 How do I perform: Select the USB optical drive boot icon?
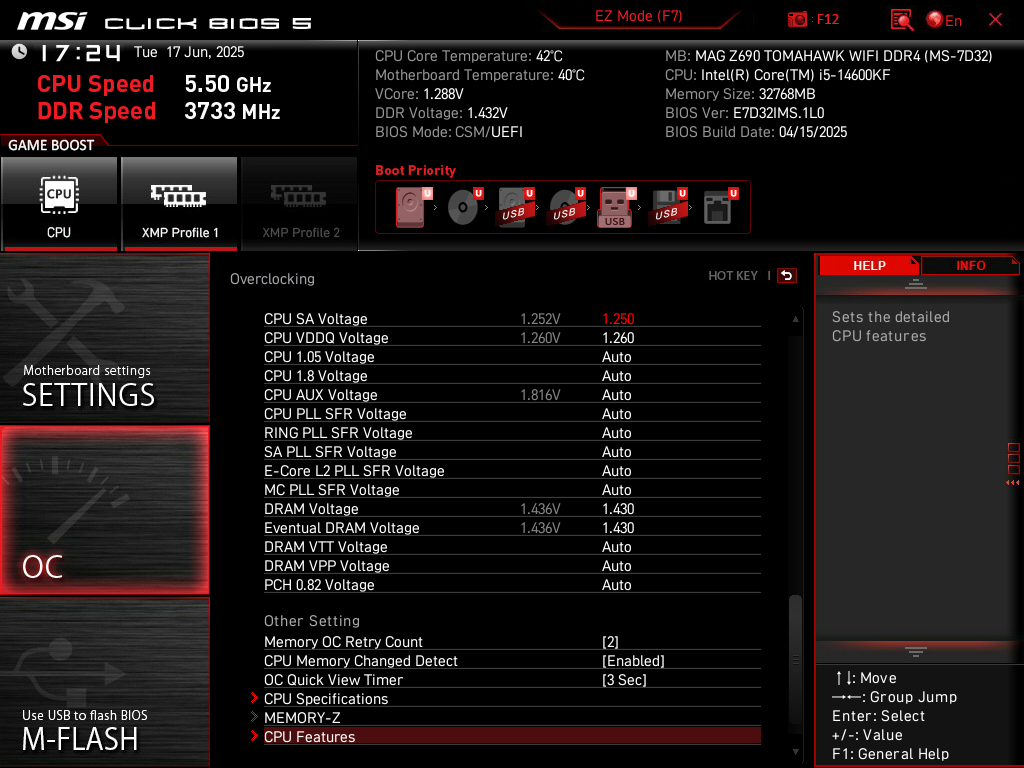point(566,207)
